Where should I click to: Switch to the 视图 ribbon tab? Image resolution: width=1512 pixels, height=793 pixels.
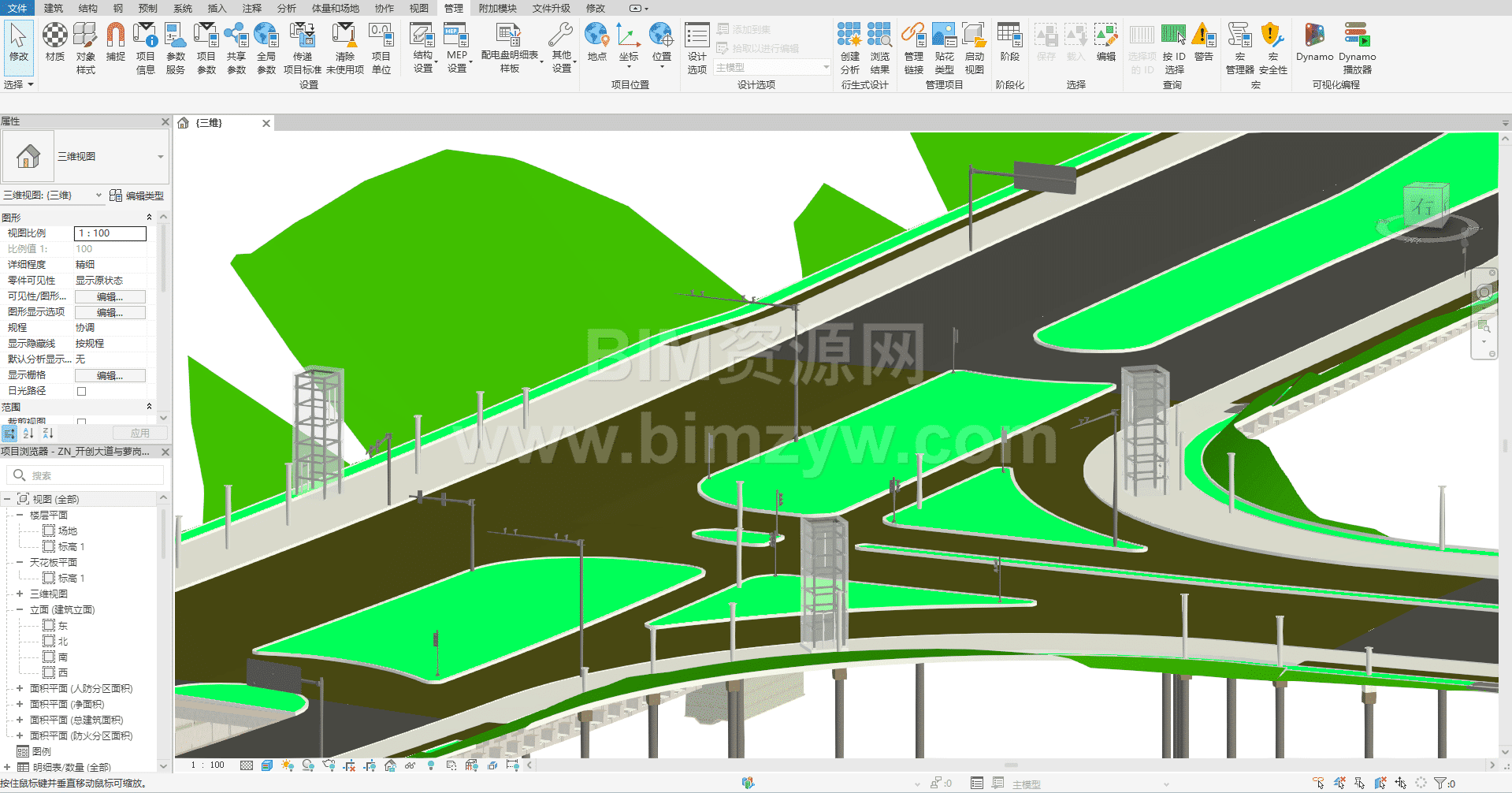click(418, 8)
